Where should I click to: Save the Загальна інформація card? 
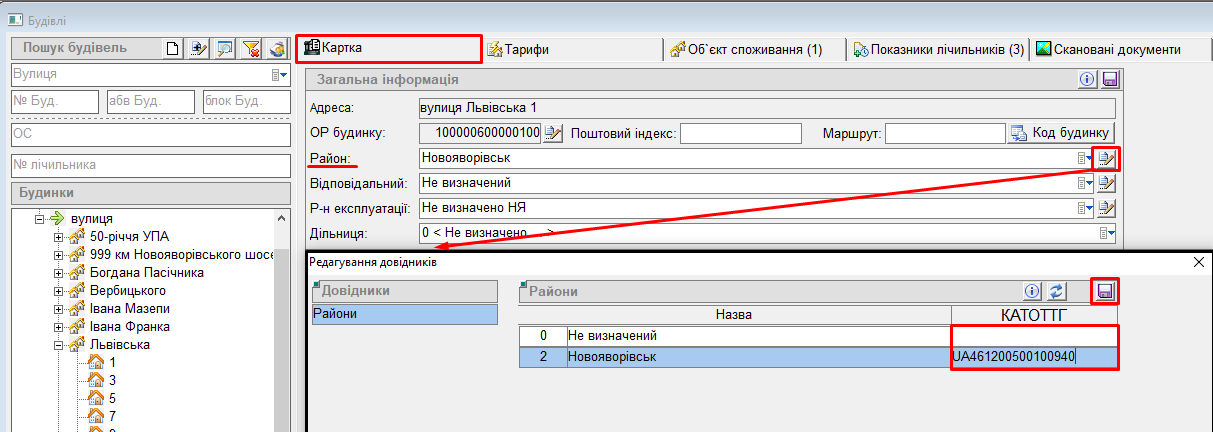(x=1109, y=80)
